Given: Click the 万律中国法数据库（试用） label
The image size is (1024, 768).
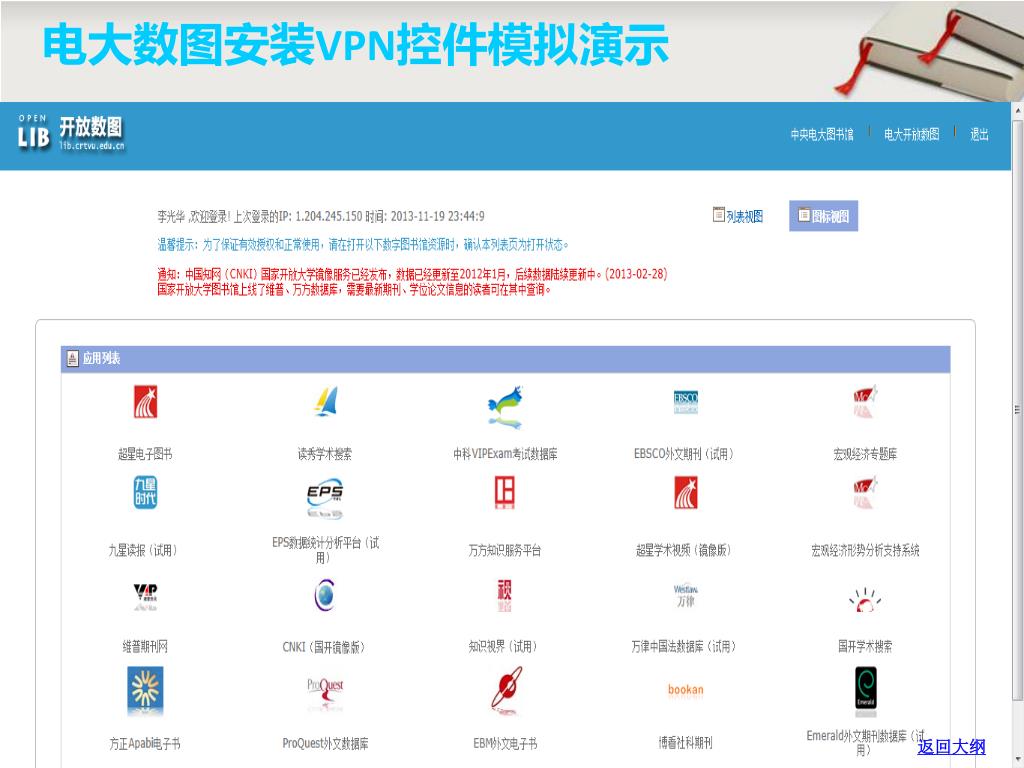Looking at the screenshot, I should pos(684,647).
